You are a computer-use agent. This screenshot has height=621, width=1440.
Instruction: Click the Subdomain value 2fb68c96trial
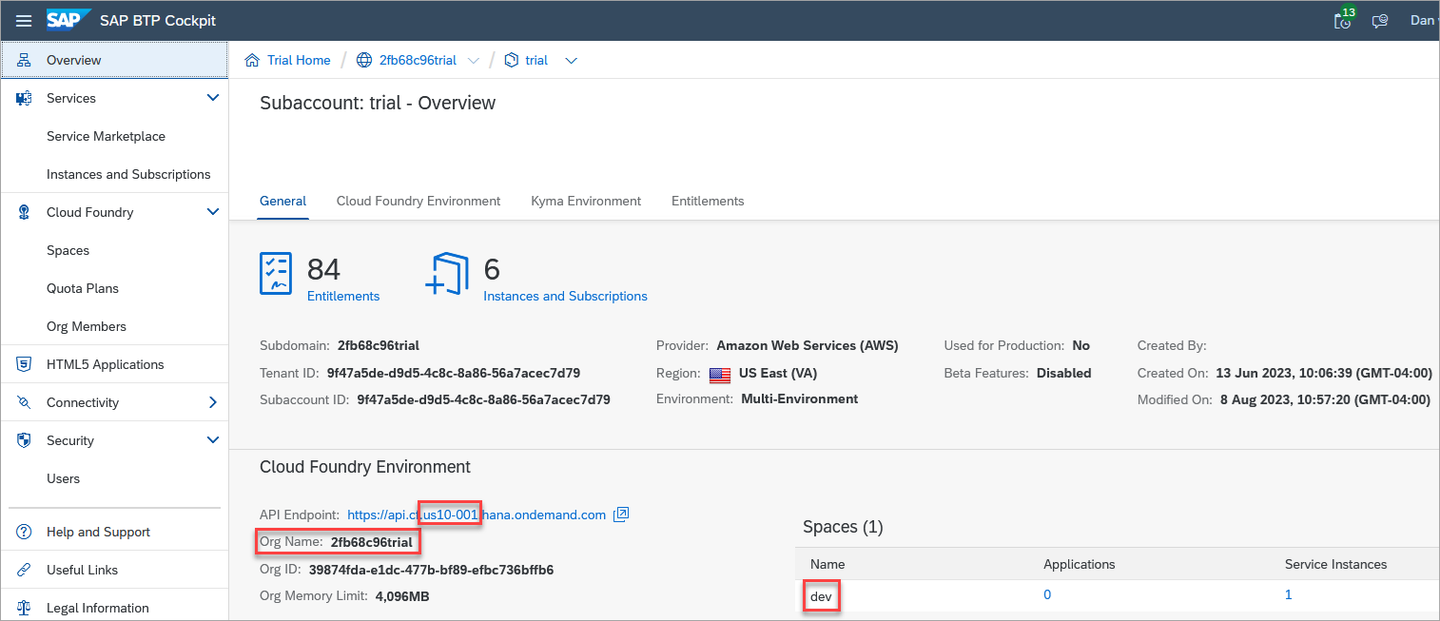point(378,345)
